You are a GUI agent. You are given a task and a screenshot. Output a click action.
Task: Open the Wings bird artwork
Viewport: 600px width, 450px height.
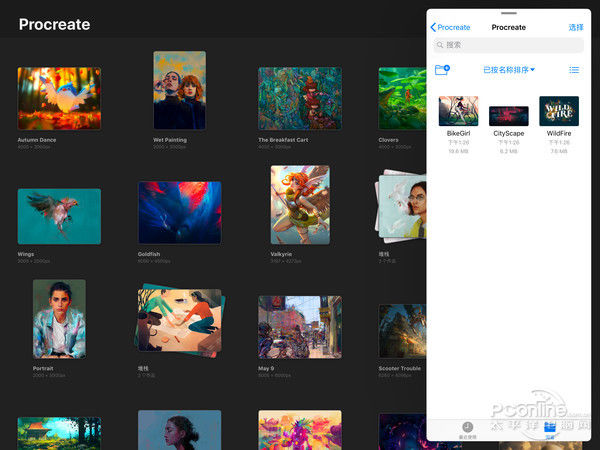59,216
